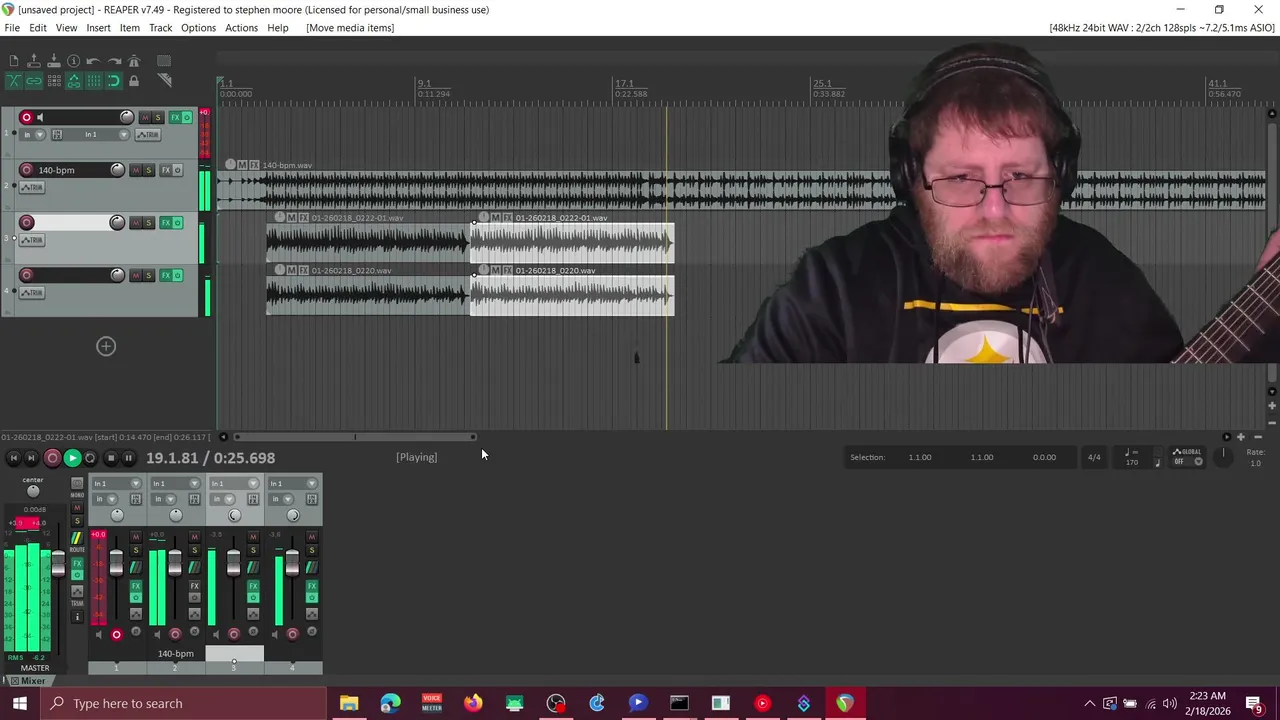Toggle grid lines toolbar icon

point(94,81)
